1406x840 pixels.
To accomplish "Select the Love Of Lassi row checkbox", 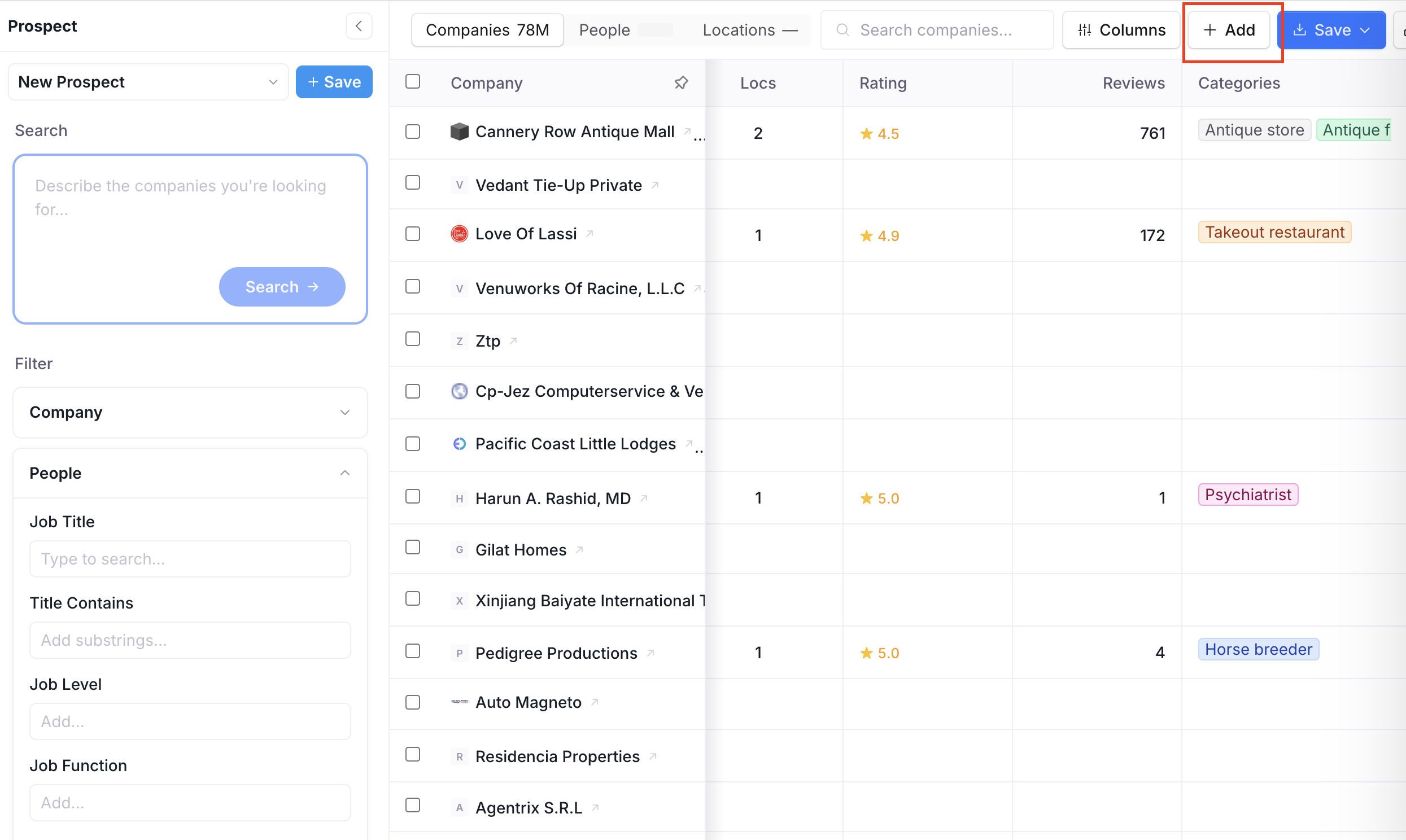I will click(413, 234).
